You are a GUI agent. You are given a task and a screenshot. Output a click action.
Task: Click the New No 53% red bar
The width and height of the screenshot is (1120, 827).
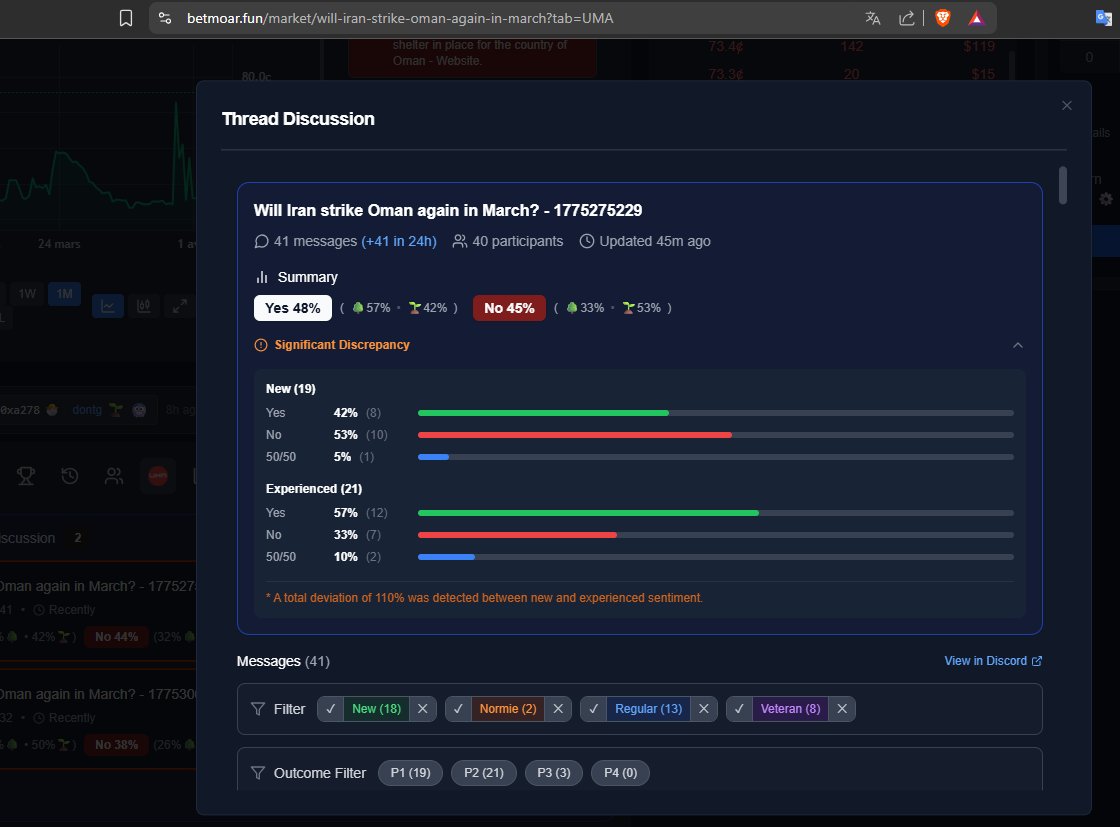[x=574, y=435]
